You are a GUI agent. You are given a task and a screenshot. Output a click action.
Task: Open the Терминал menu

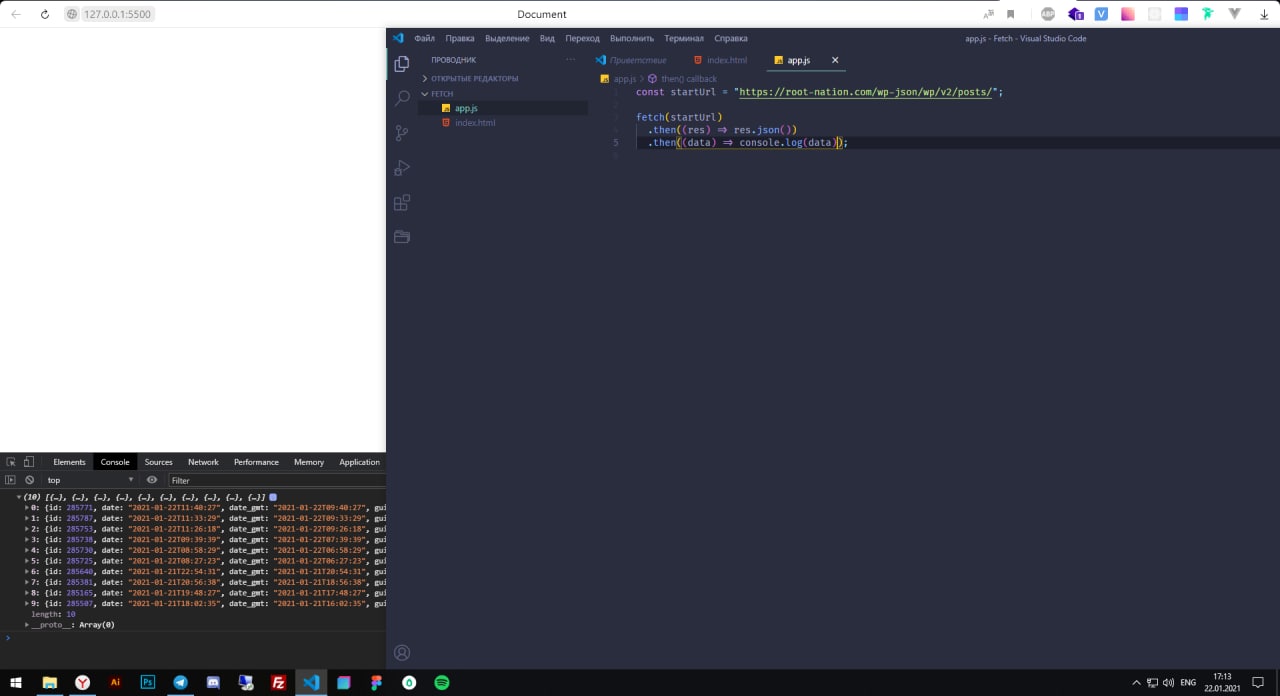(684, 38)
